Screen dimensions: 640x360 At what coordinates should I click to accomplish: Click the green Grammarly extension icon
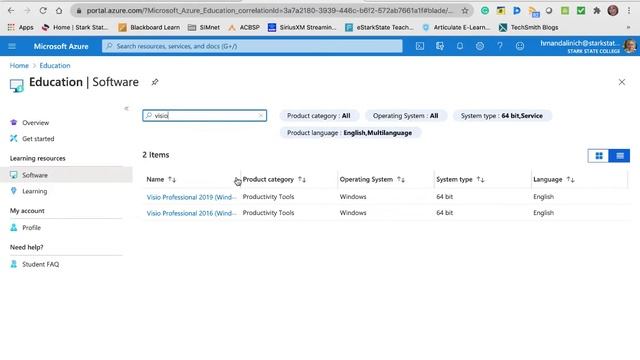(x=484, y=11)
